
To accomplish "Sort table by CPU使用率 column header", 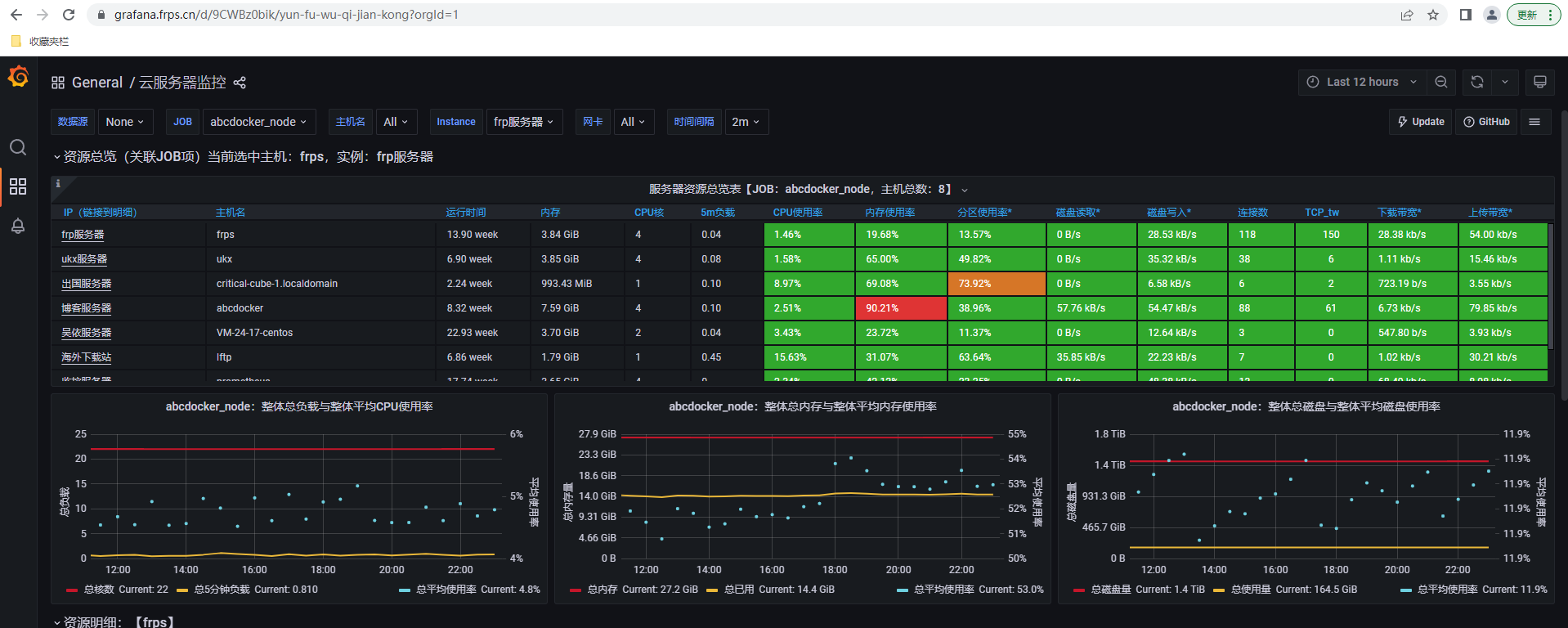I will pyautogui.click(x=797, y=213).
